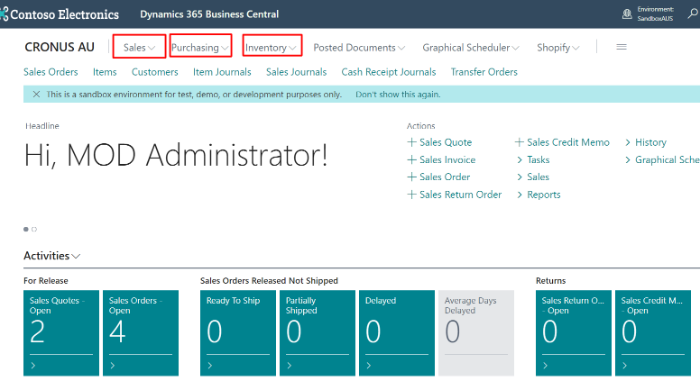The height and width of the screenshot is (390, 700).
Task: Open Sales Orders navigation link
Action: point(50,72)
